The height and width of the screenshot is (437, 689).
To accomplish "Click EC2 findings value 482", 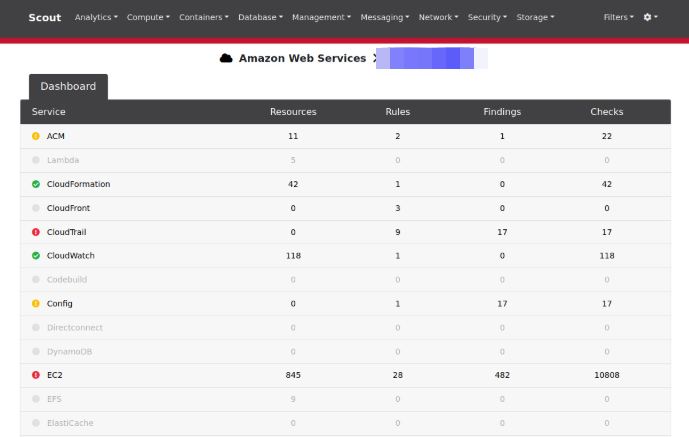I will [502, 375].
